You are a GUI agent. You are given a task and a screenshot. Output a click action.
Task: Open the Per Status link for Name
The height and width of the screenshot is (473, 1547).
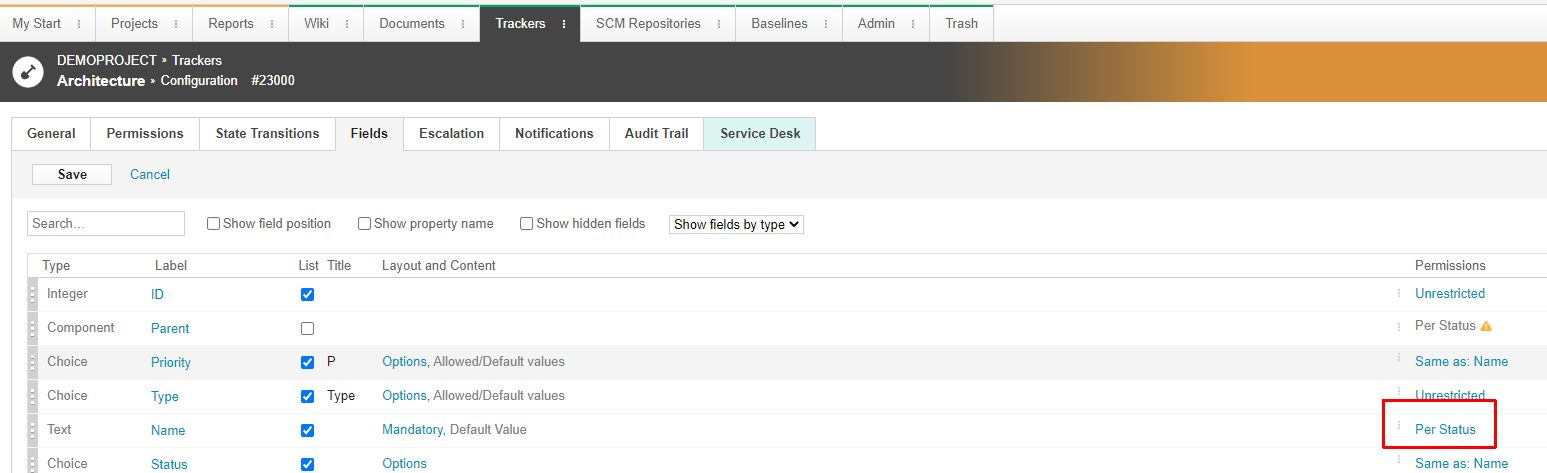(x=1445, y=429)
